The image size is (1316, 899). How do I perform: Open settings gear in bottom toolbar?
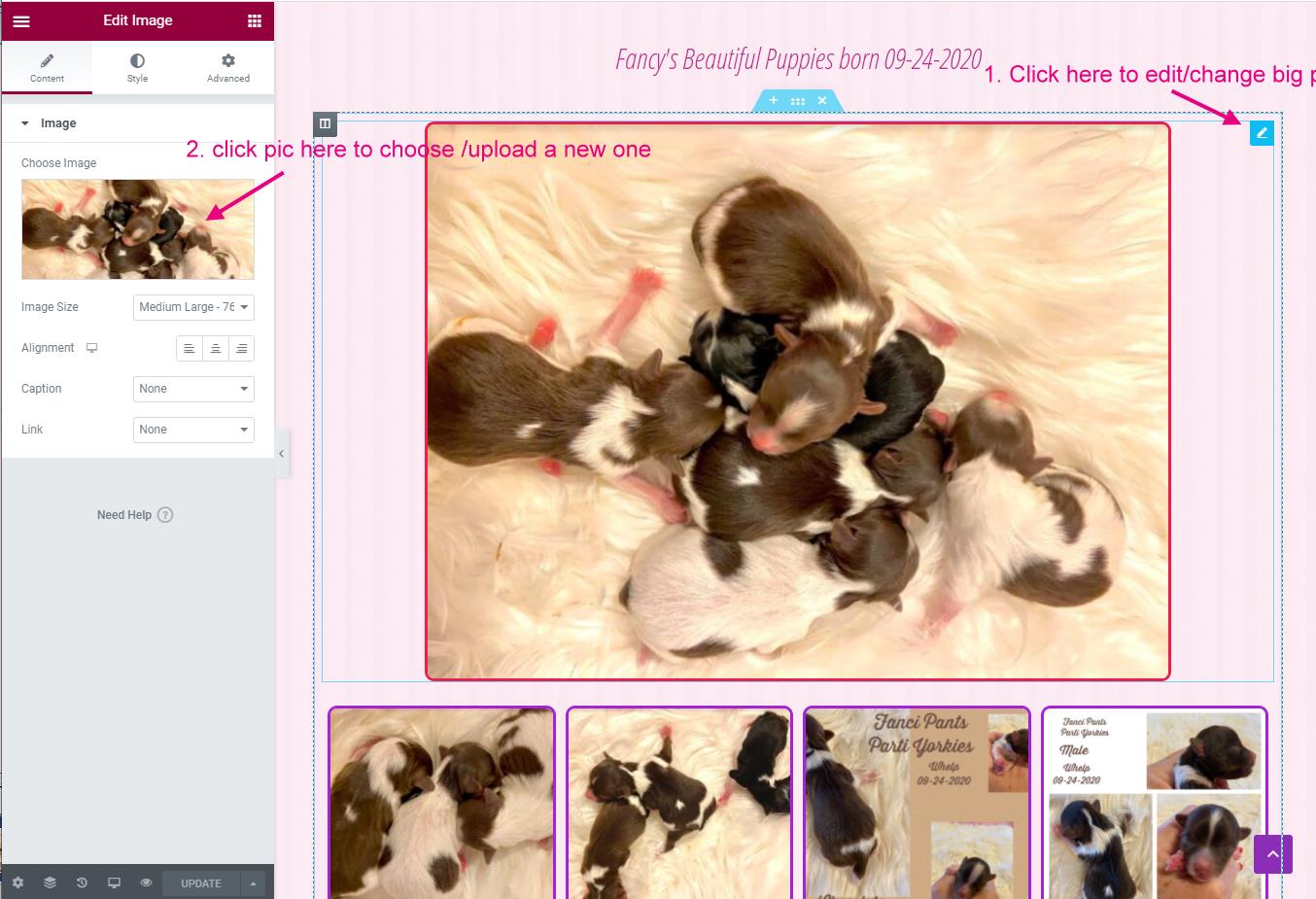(17, 882)
